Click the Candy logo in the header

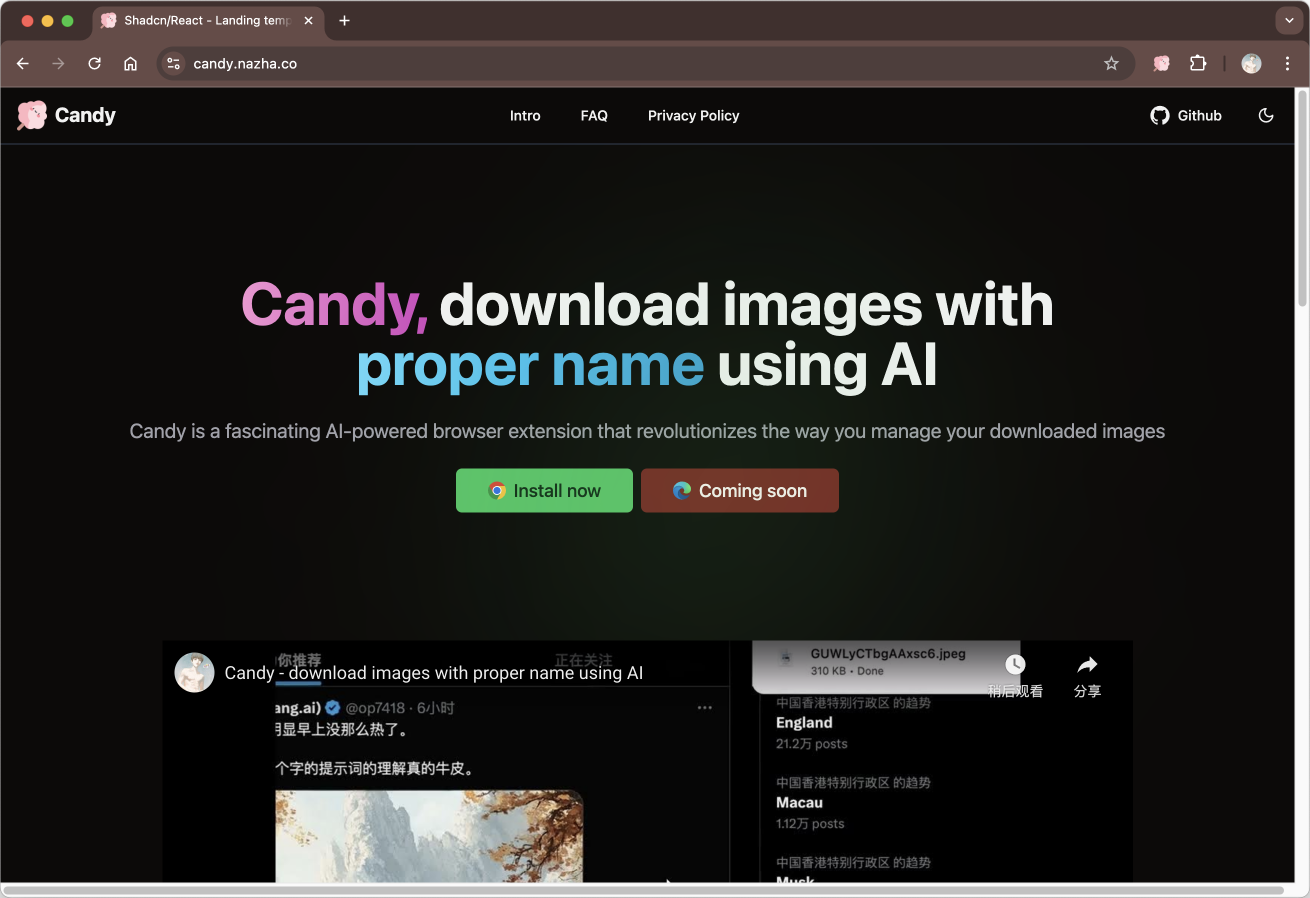[x=67, y=115]
